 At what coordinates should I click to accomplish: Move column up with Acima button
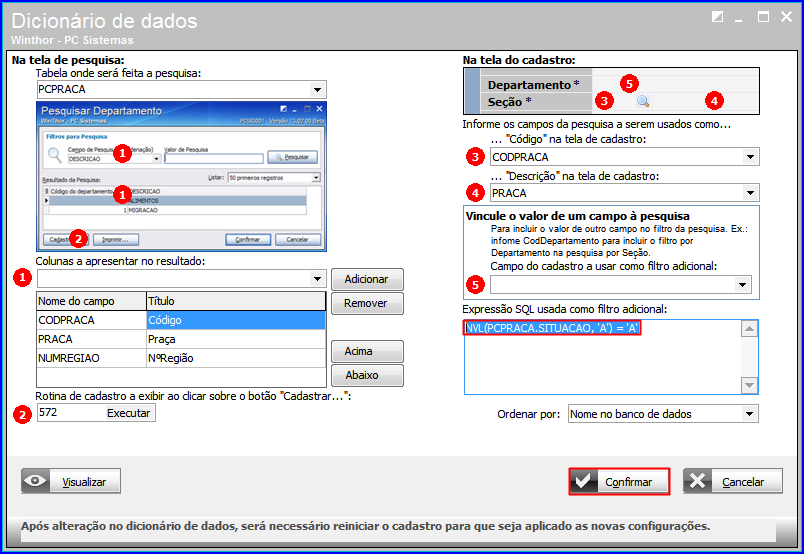367,351
